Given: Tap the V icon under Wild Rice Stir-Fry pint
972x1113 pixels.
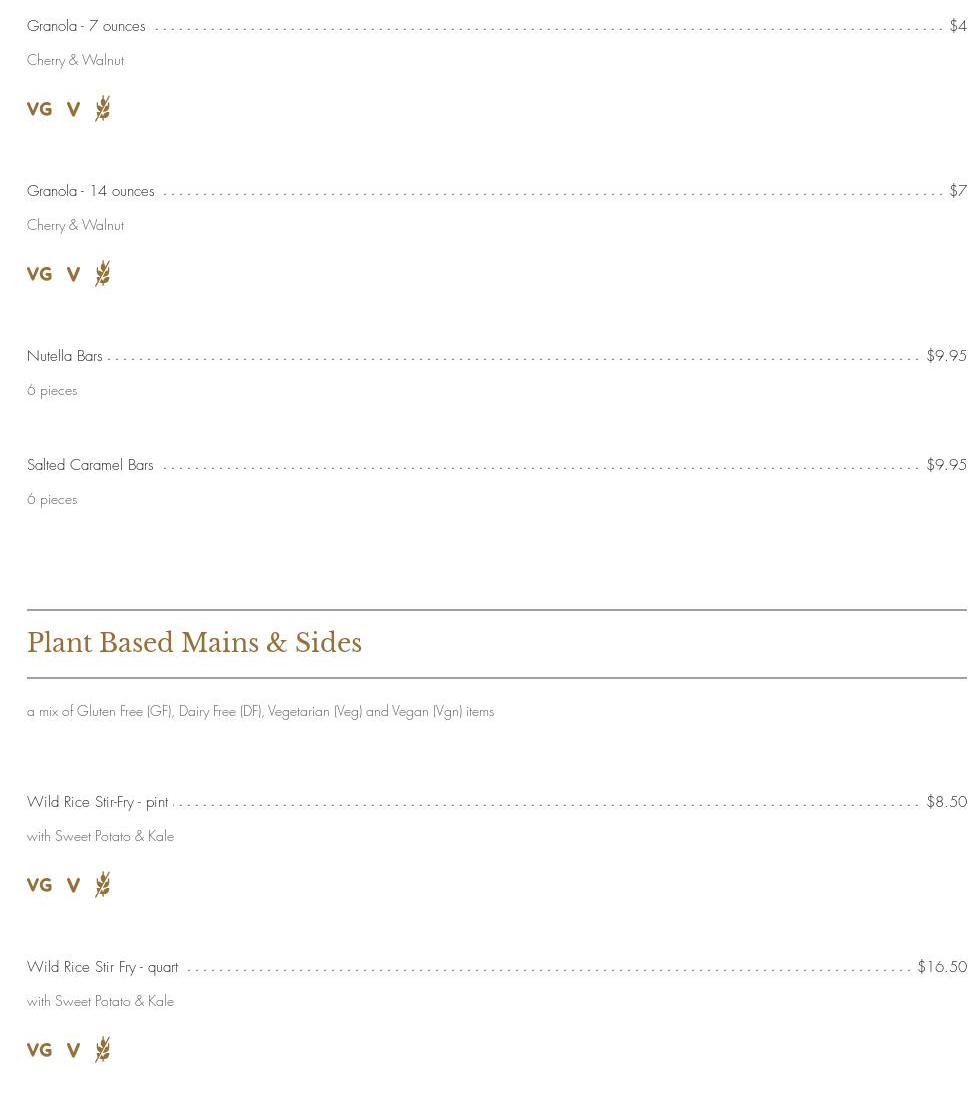Looking at the screenshot, I should pyautogui.click(x=73, y=885).
